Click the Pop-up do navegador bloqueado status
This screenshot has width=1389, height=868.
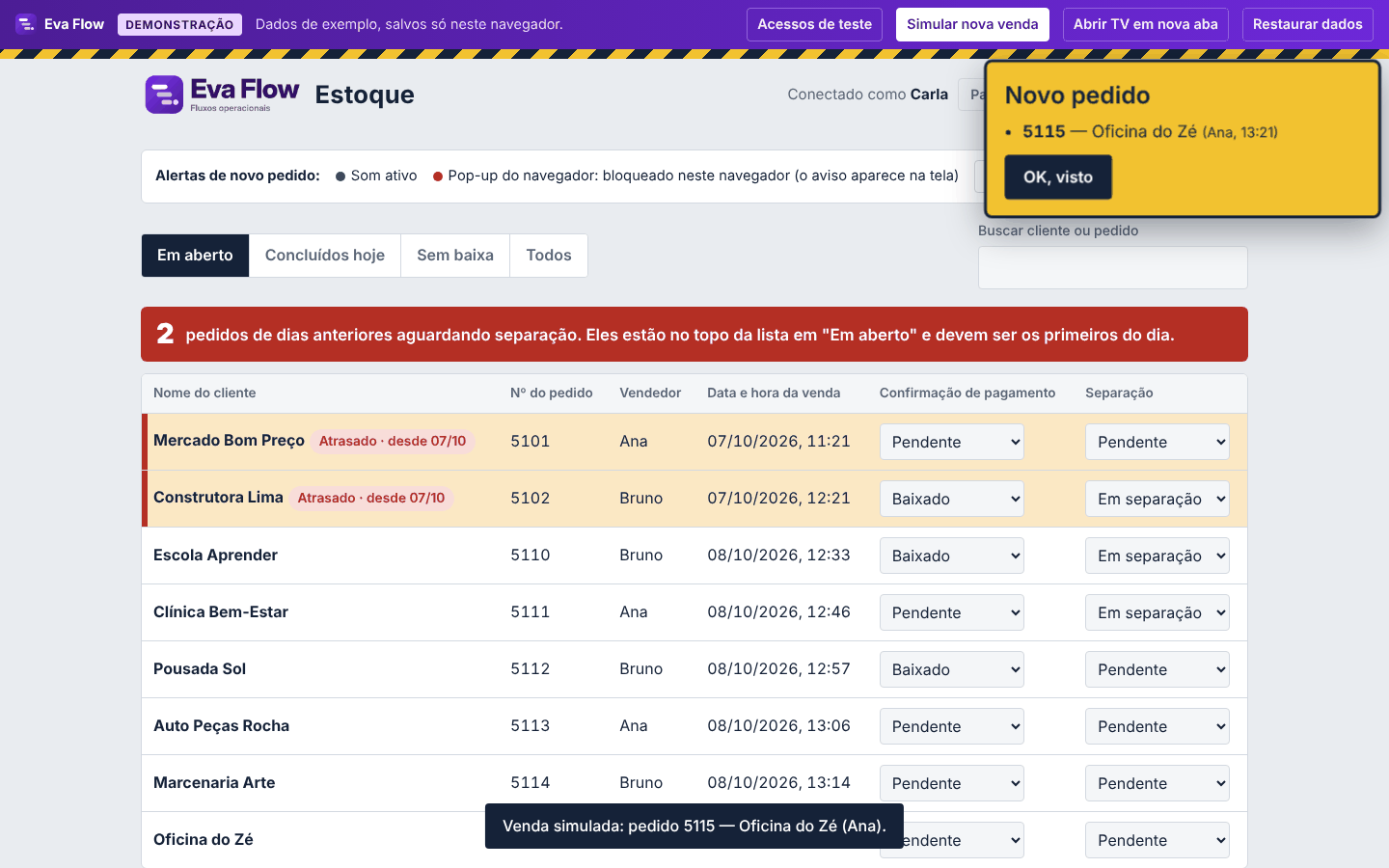pos(695,176)
